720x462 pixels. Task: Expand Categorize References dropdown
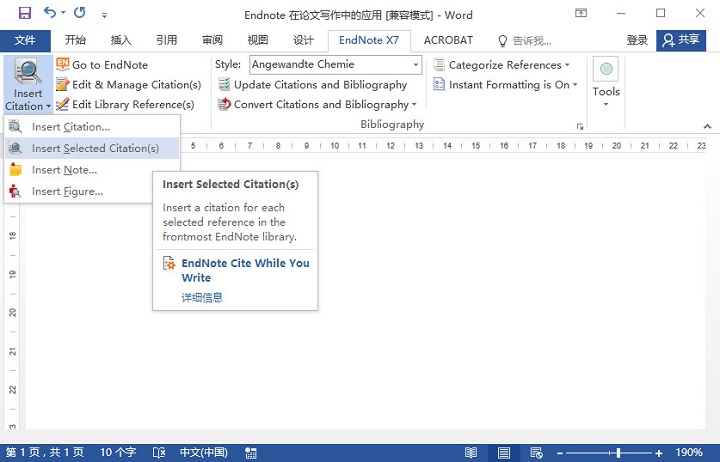click(x=568, y=65)
